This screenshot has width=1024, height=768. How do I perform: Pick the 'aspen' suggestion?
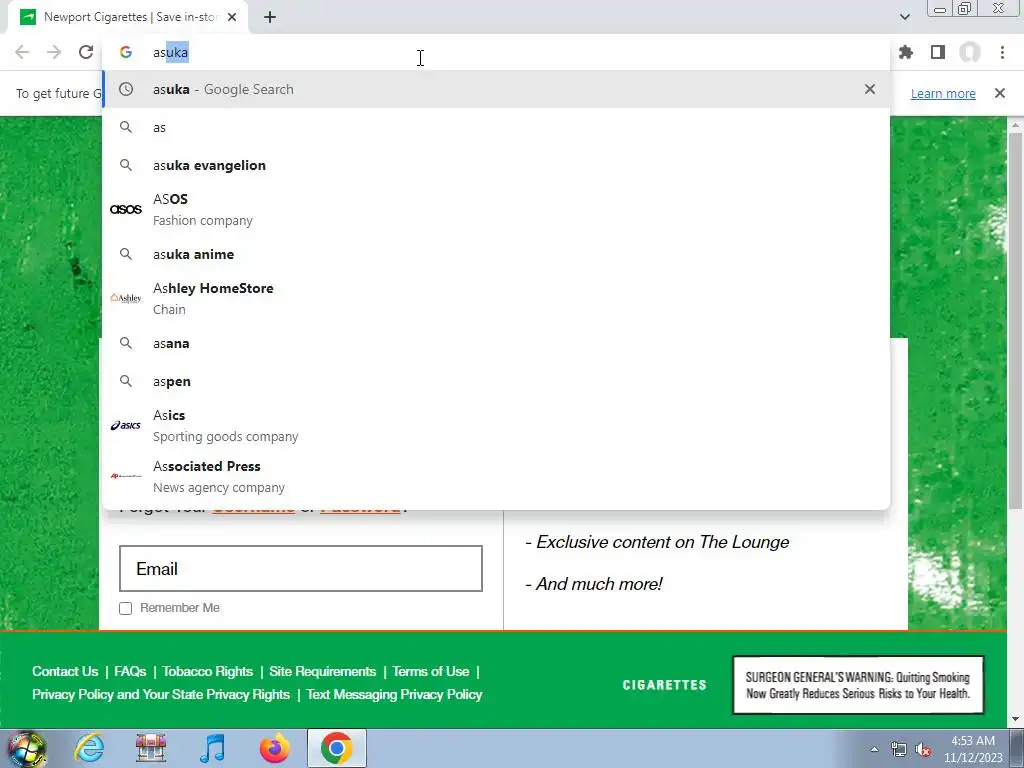click(496, 381)
